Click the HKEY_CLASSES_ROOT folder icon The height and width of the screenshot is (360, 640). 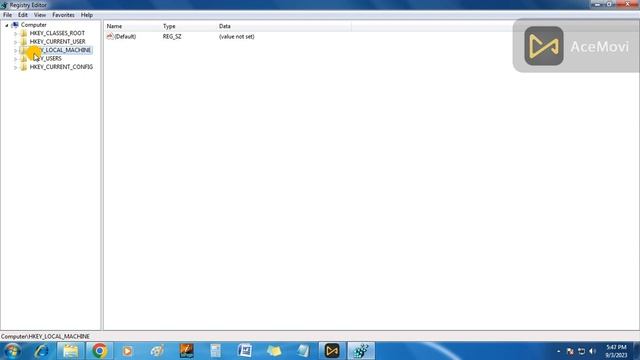click(x=24, y=33)
